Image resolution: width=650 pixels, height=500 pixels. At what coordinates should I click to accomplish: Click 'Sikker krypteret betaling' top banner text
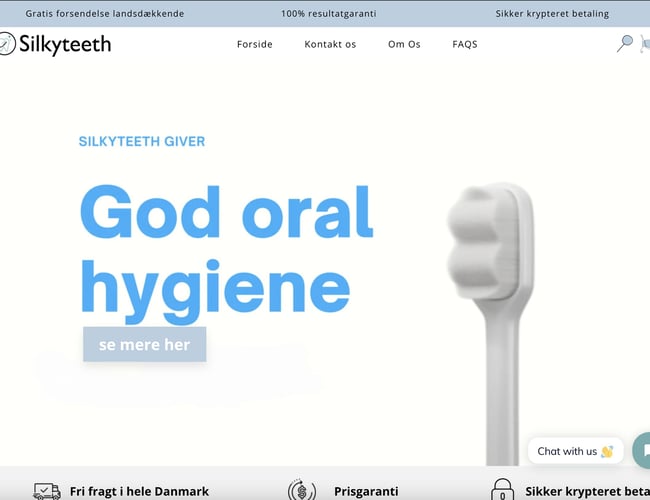552,14
